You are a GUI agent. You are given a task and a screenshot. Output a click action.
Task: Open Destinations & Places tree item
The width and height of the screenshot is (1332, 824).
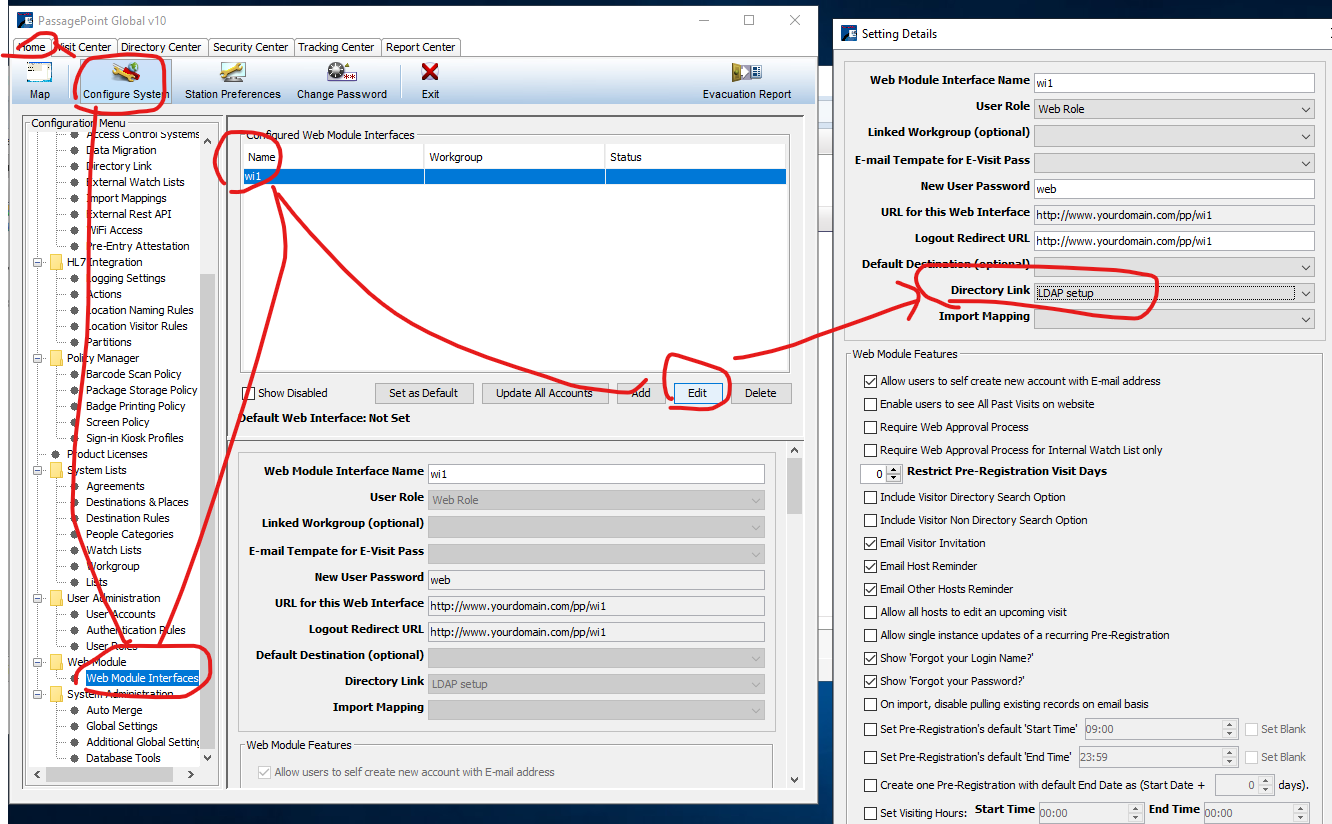point(137,502)
